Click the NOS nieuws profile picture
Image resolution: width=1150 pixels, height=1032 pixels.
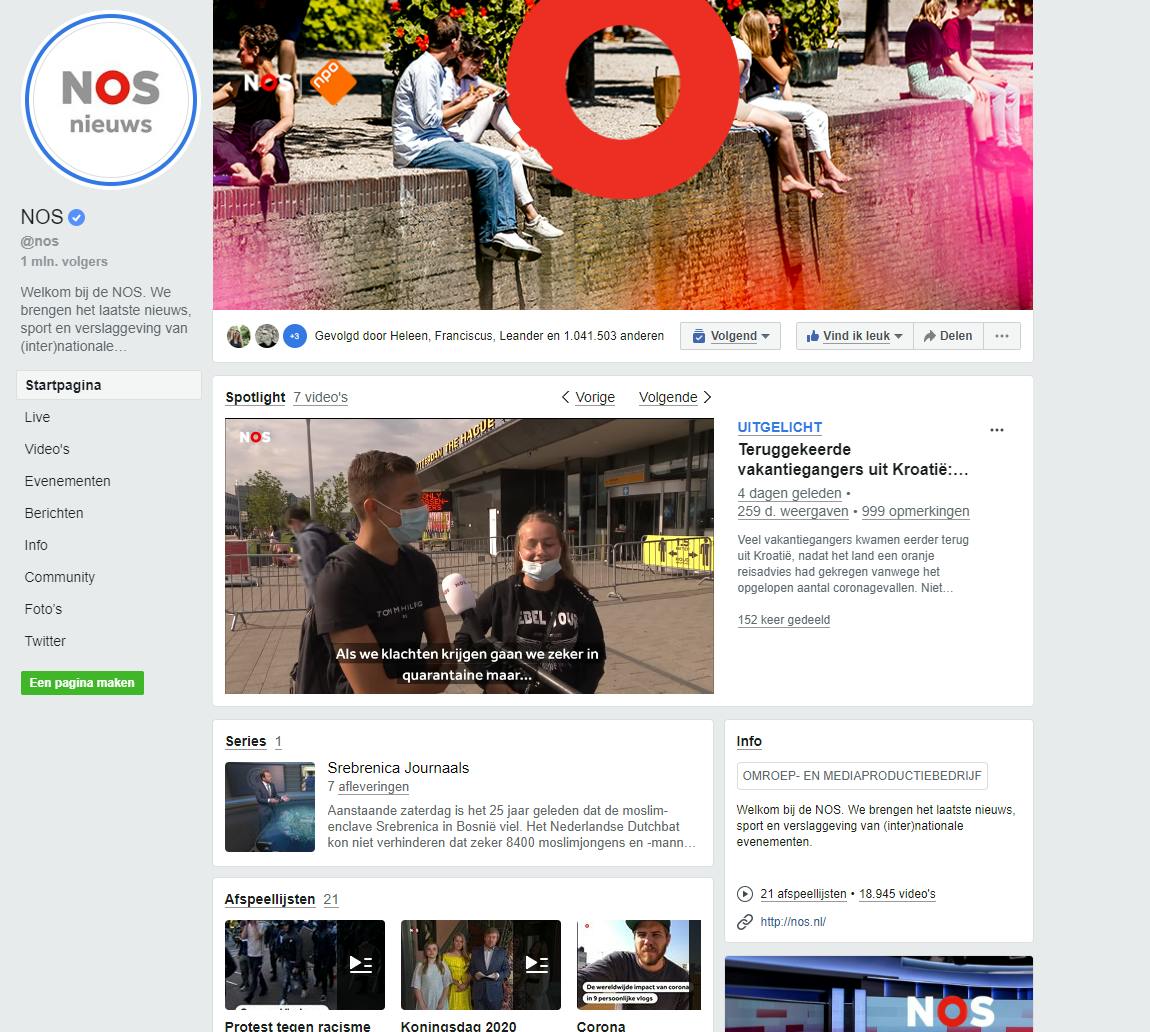click(x=110, y=98)
